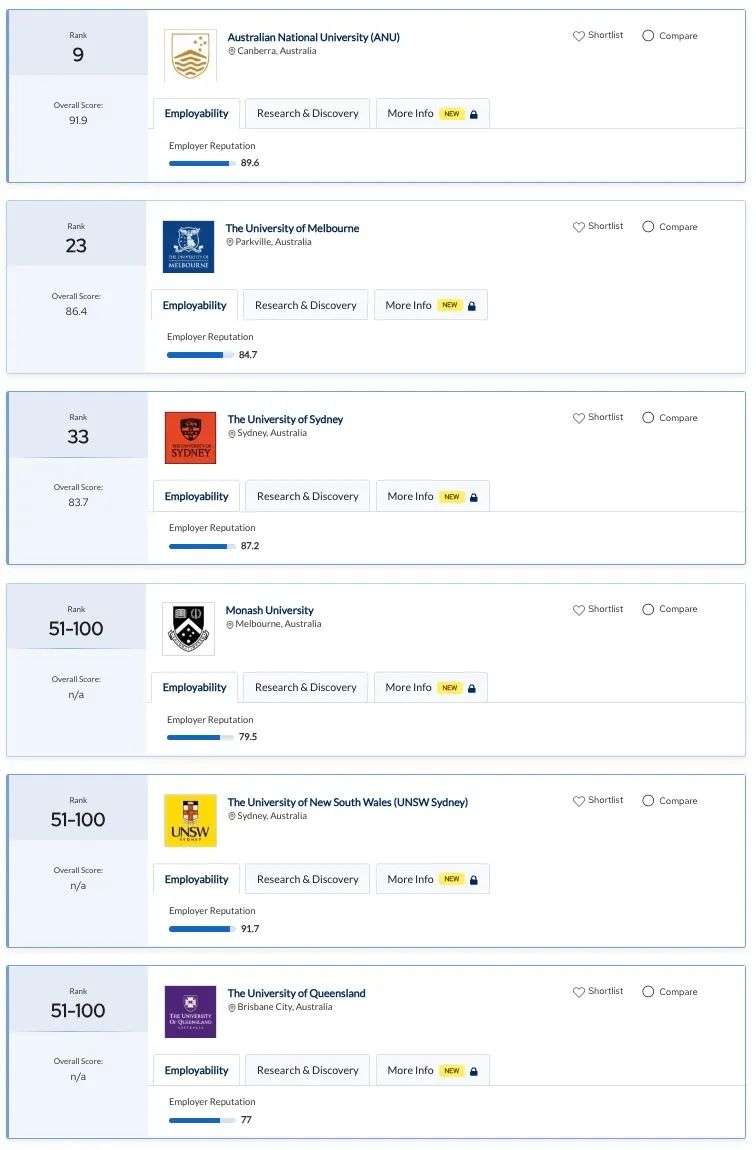Click the ANU crest logo
The height and width of the screenshot is (1150, 756).
coord(190,55)
